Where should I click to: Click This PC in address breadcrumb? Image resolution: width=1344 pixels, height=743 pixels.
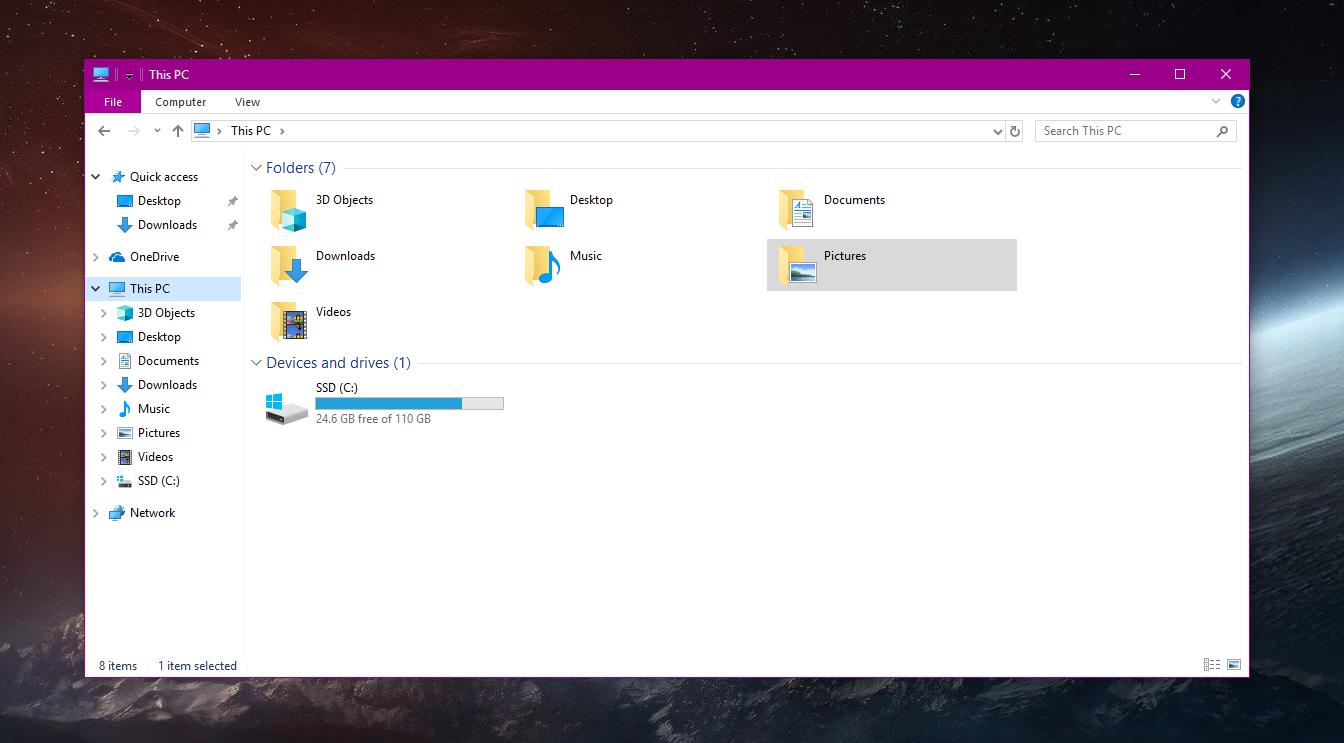(250, 131)
